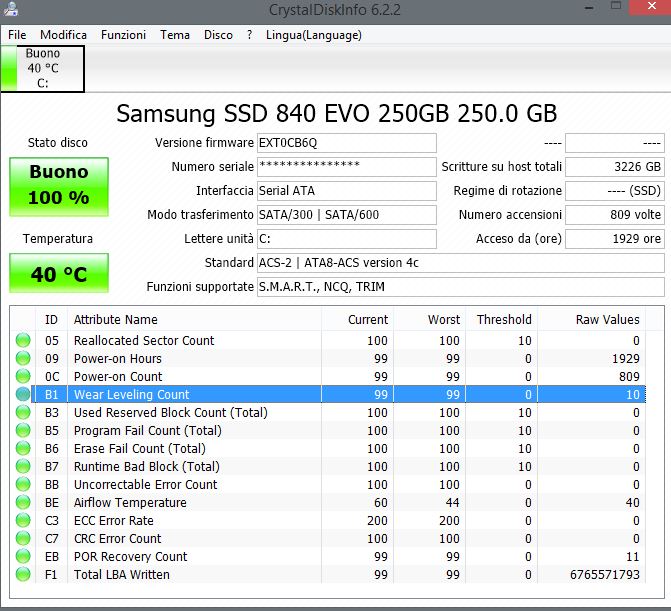Click the Versione firmware field EXT0CB6Q
The image size is (671, 611).
(x=347, y=143)
